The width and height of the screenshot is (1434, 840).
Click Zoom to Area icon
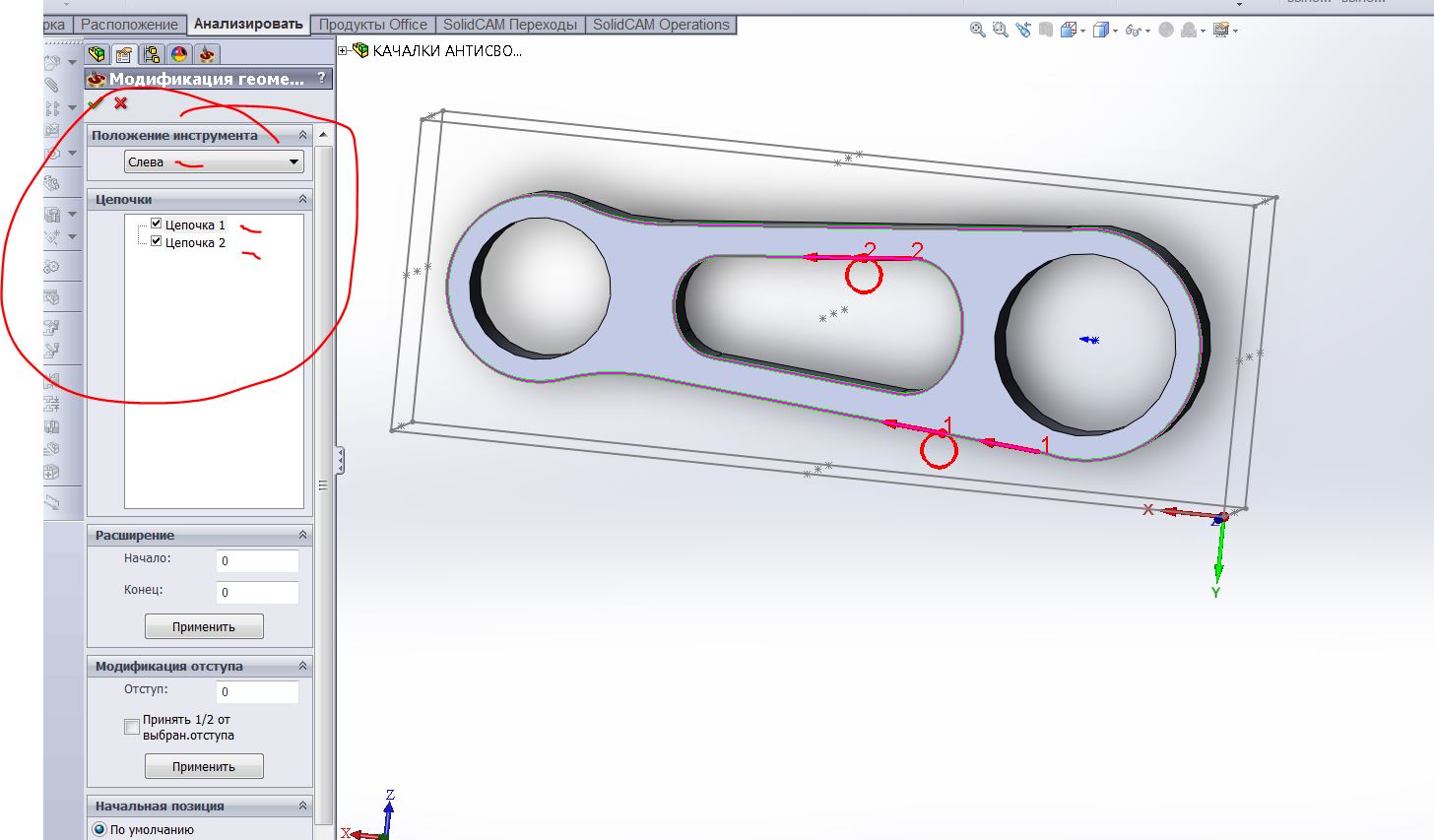pyautogui.click(x=1000, y=31)
